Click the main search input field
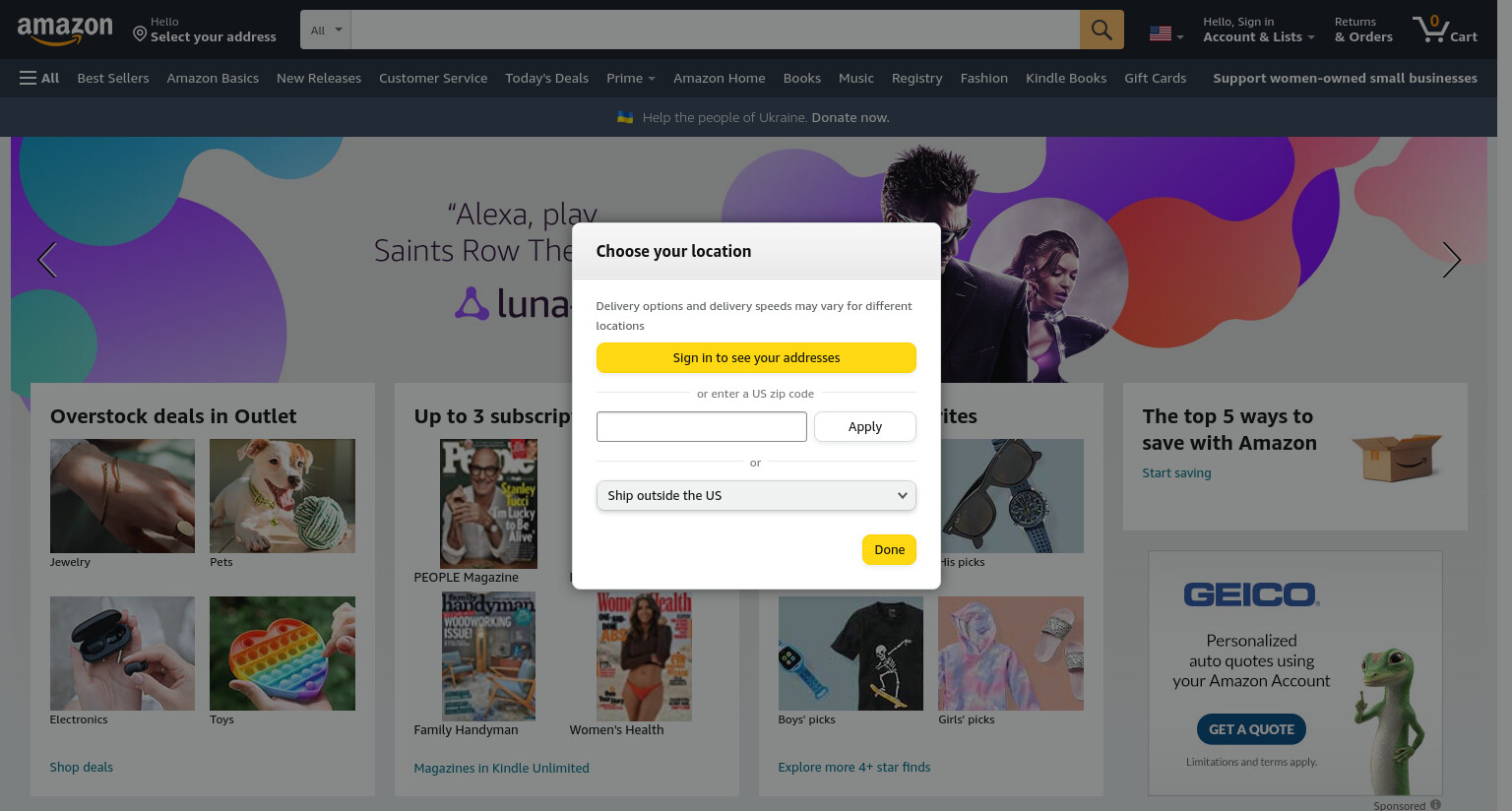The image size is (1512, 811). pos(716,30)
